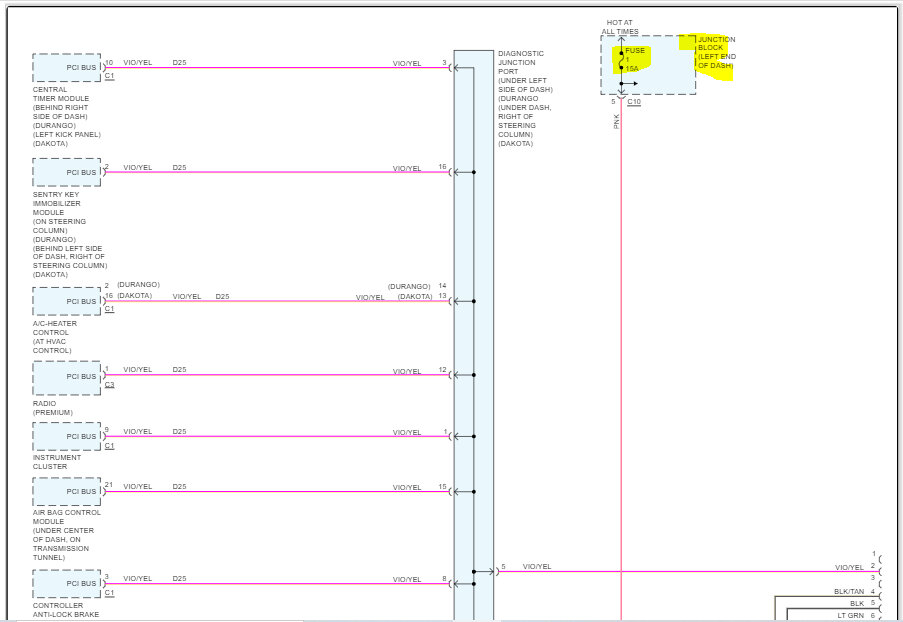Click the BLK/TAN wire label at pin 4
Image resolution: width=903 pixels, height=622 pixels.
(x=849, y=591)
